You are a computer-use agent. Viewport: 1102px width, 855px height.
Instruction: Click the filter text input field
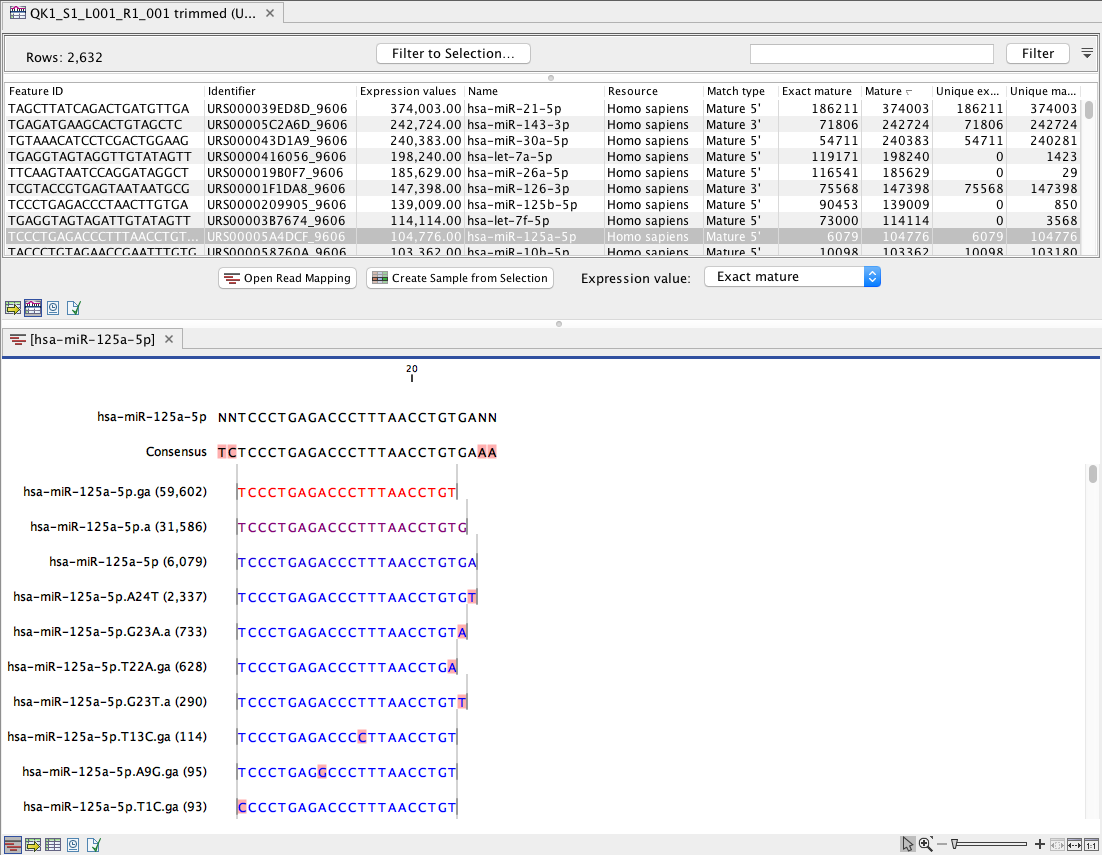coord(871,54)
